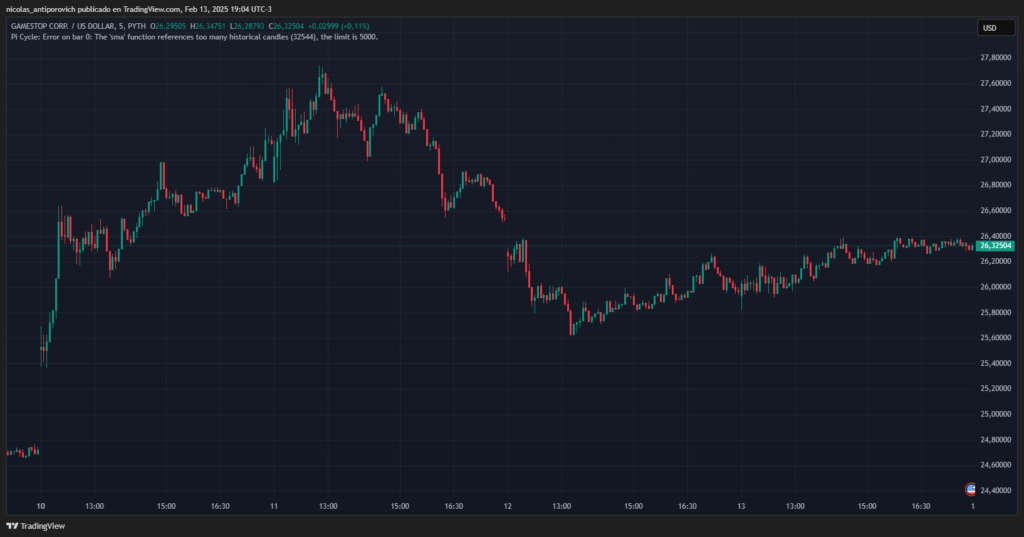
Task: Click day label 10 on time axis
Action: [x=40, y=506]
